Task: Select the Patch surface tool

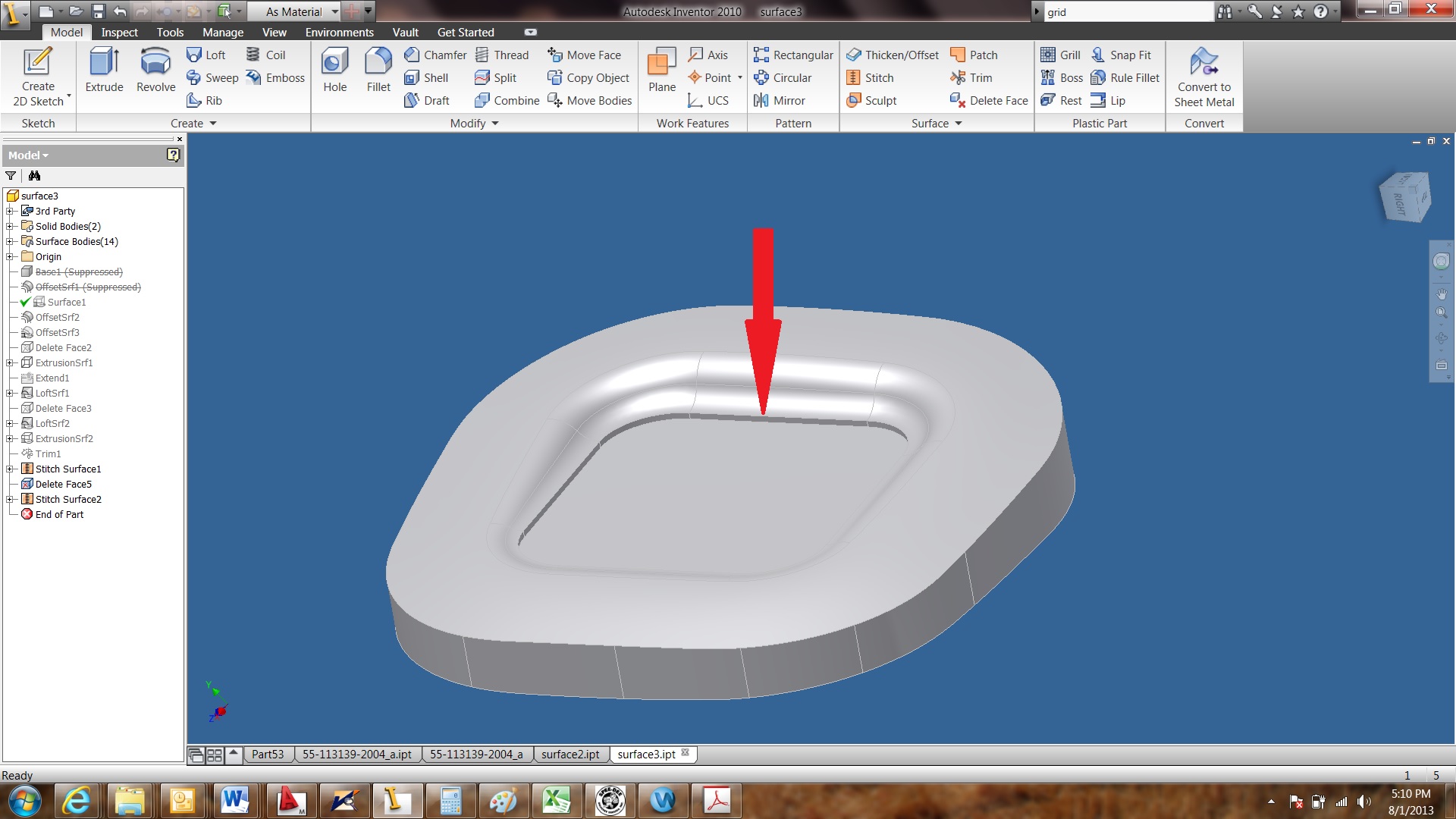Action: (x=974, y=55)
